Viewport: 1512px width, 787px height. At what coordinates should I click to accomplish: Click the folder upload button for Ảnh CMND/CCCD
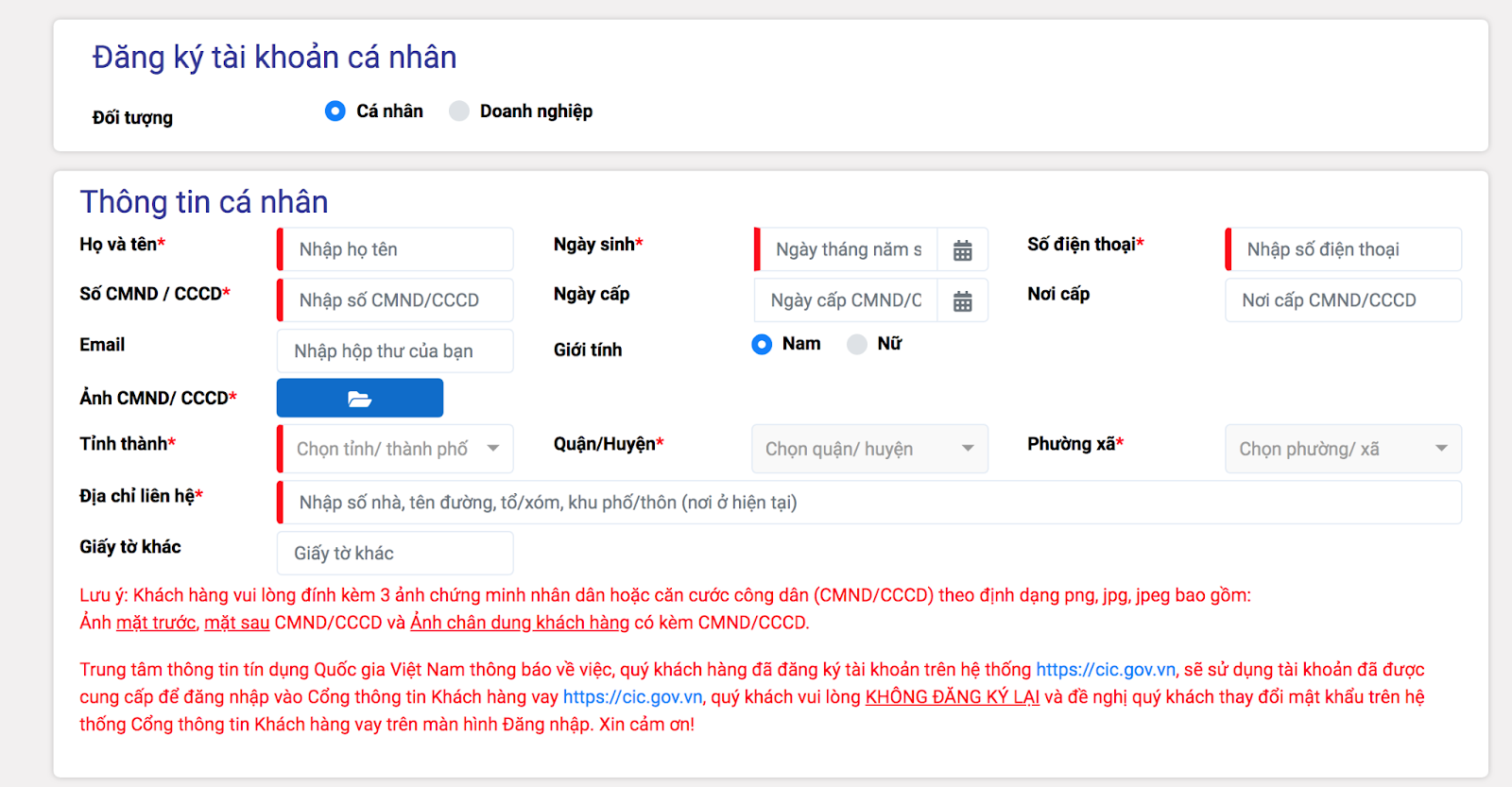(360, 398)
